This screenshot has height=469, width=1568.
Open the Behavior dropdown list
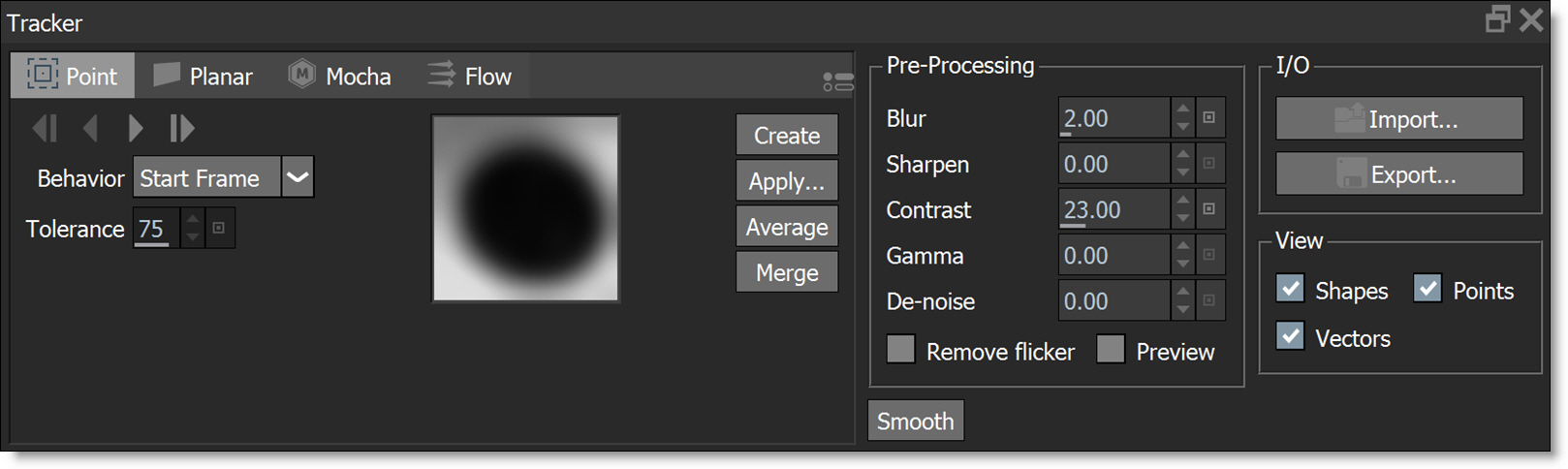coord(298,177)
